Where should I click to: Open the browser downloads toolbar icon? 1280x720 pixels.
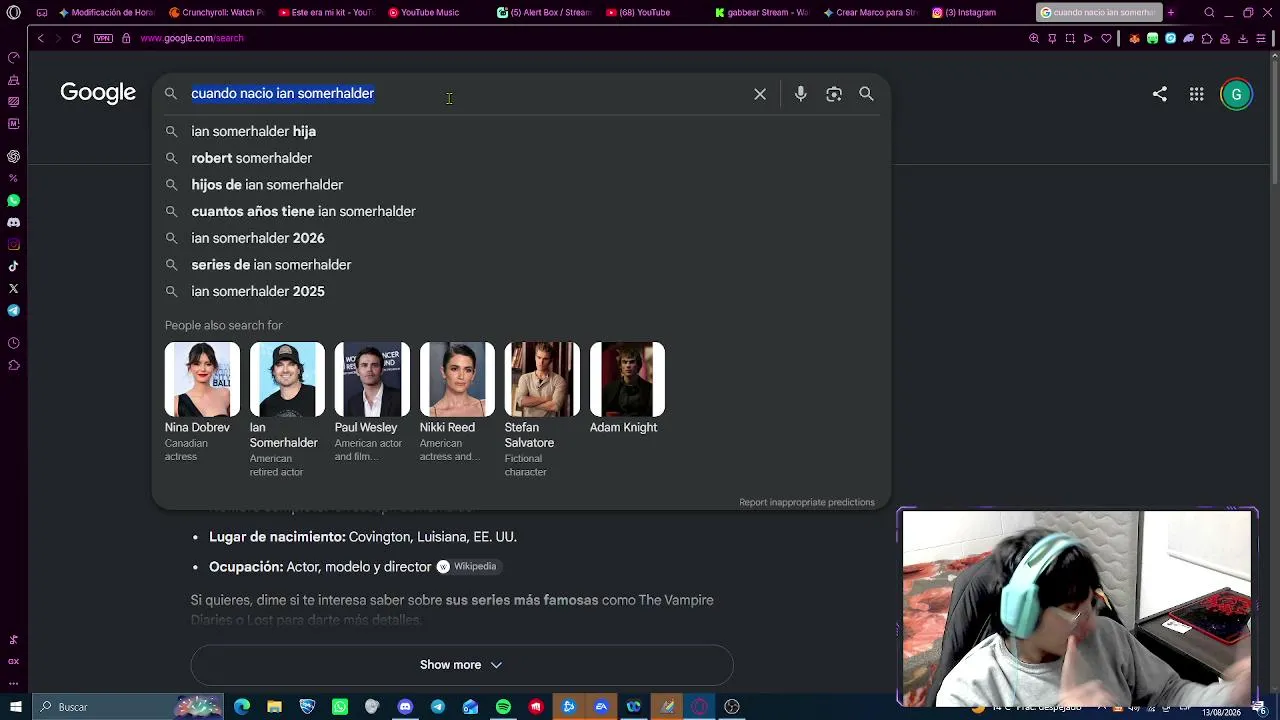click(1243, 38)
